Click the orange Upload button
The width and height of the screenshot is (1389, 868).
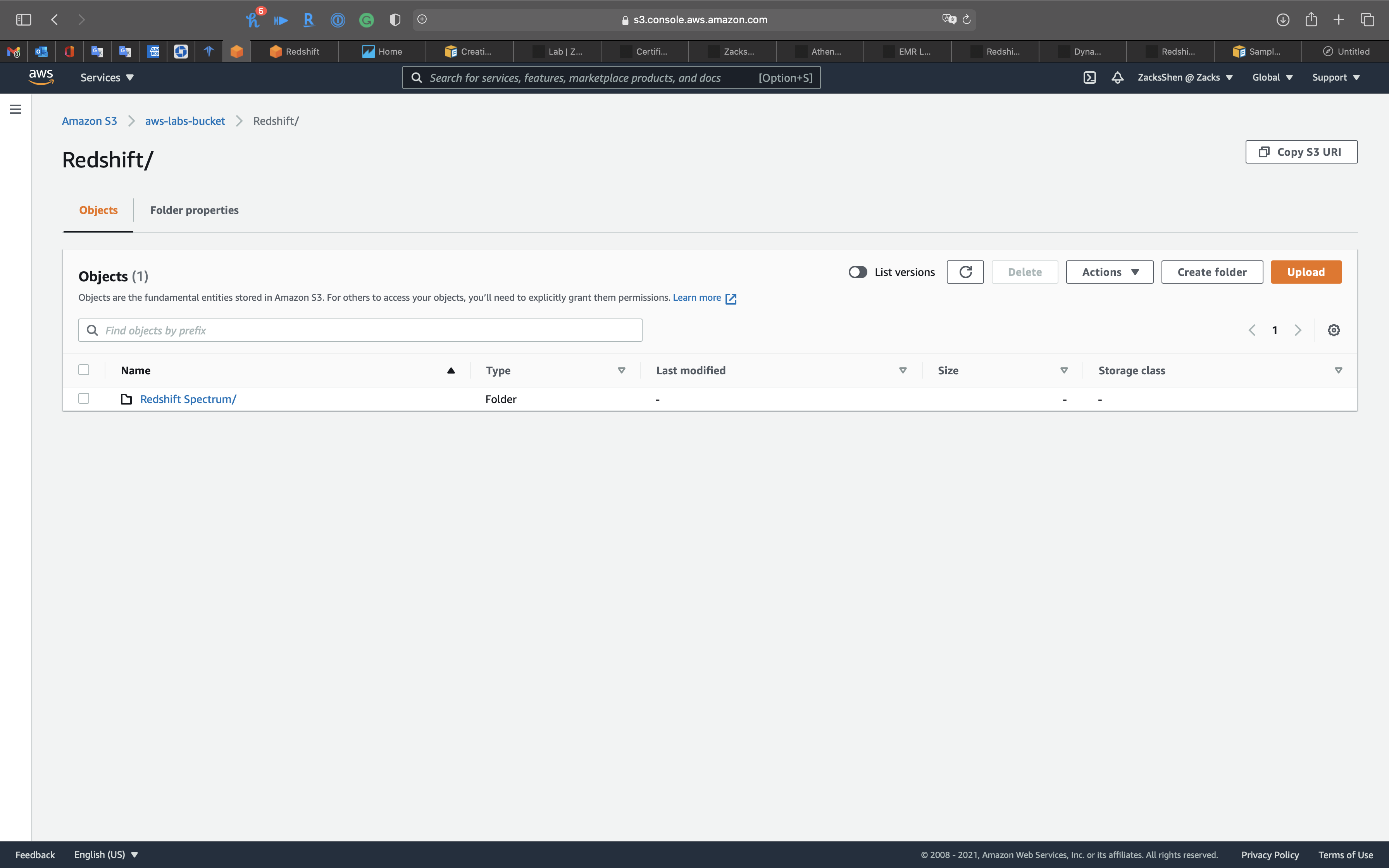click(x=1306, y=272)
